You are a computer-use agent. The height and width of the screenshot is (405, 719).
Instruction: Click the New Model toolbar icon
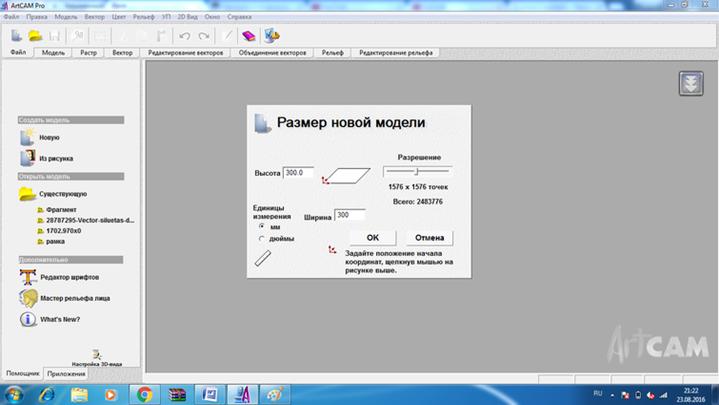(x=17, y=35)
